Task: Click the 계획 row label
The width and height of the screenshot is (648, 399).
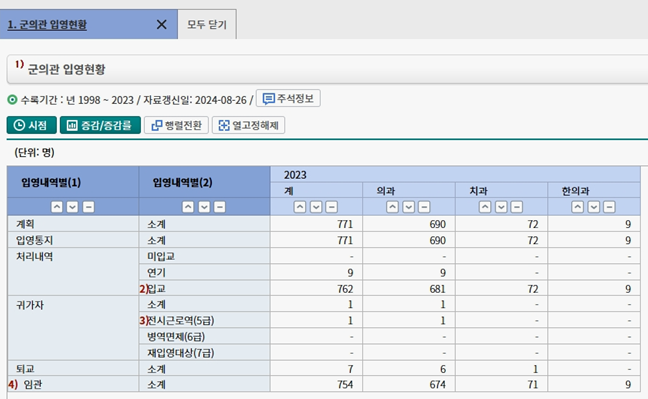Action: [25, 224]
